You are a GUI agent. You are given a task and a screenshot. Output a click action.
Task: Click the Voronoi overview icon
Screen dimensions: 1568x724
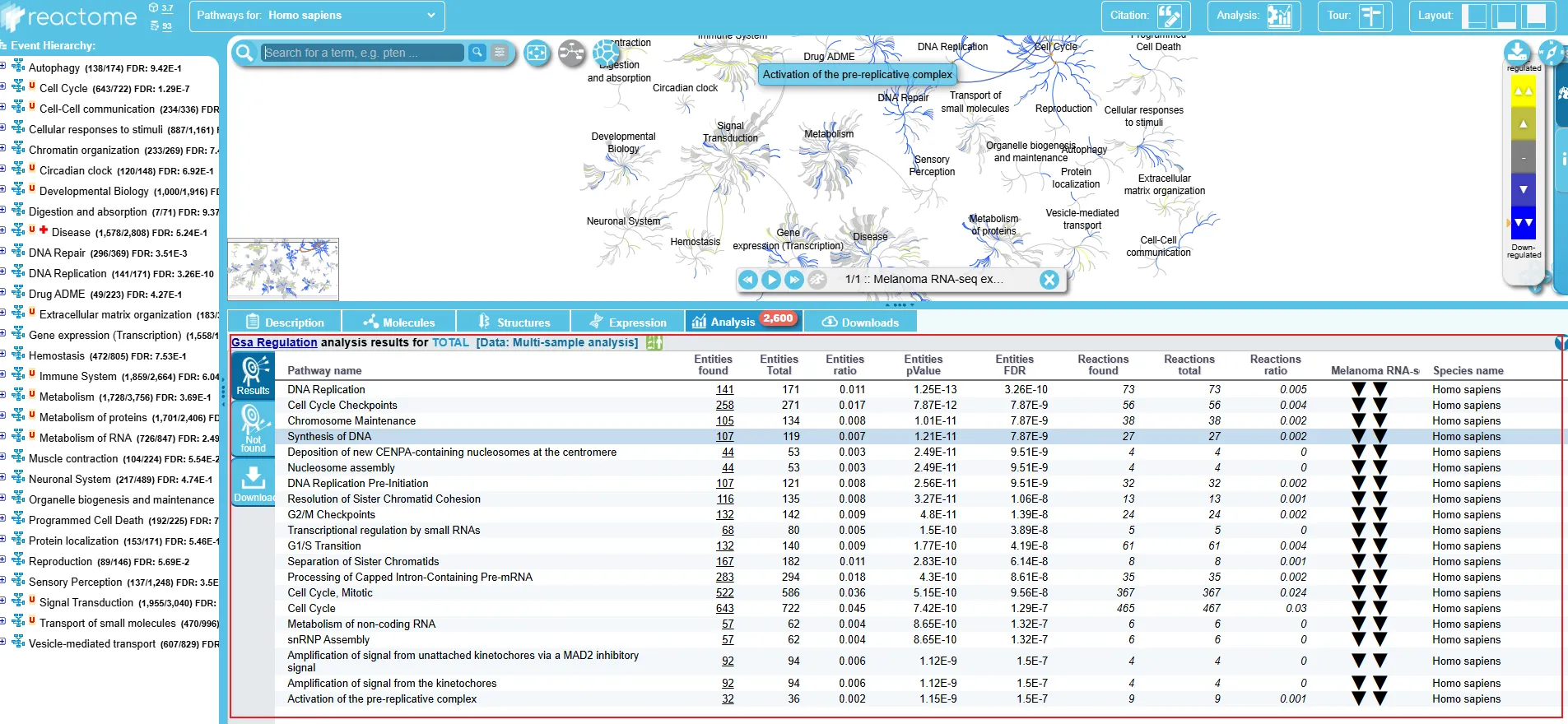click(607, 53)
